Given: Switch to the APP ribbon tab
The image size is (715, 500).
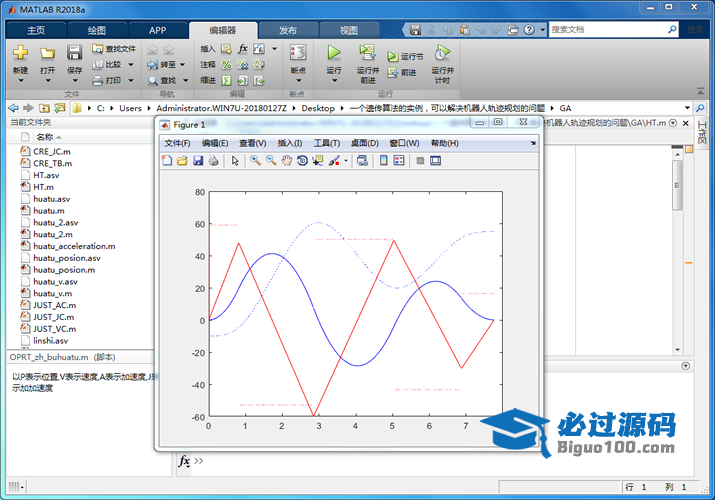Looking at the screenshot, I should tap(157, 30).
